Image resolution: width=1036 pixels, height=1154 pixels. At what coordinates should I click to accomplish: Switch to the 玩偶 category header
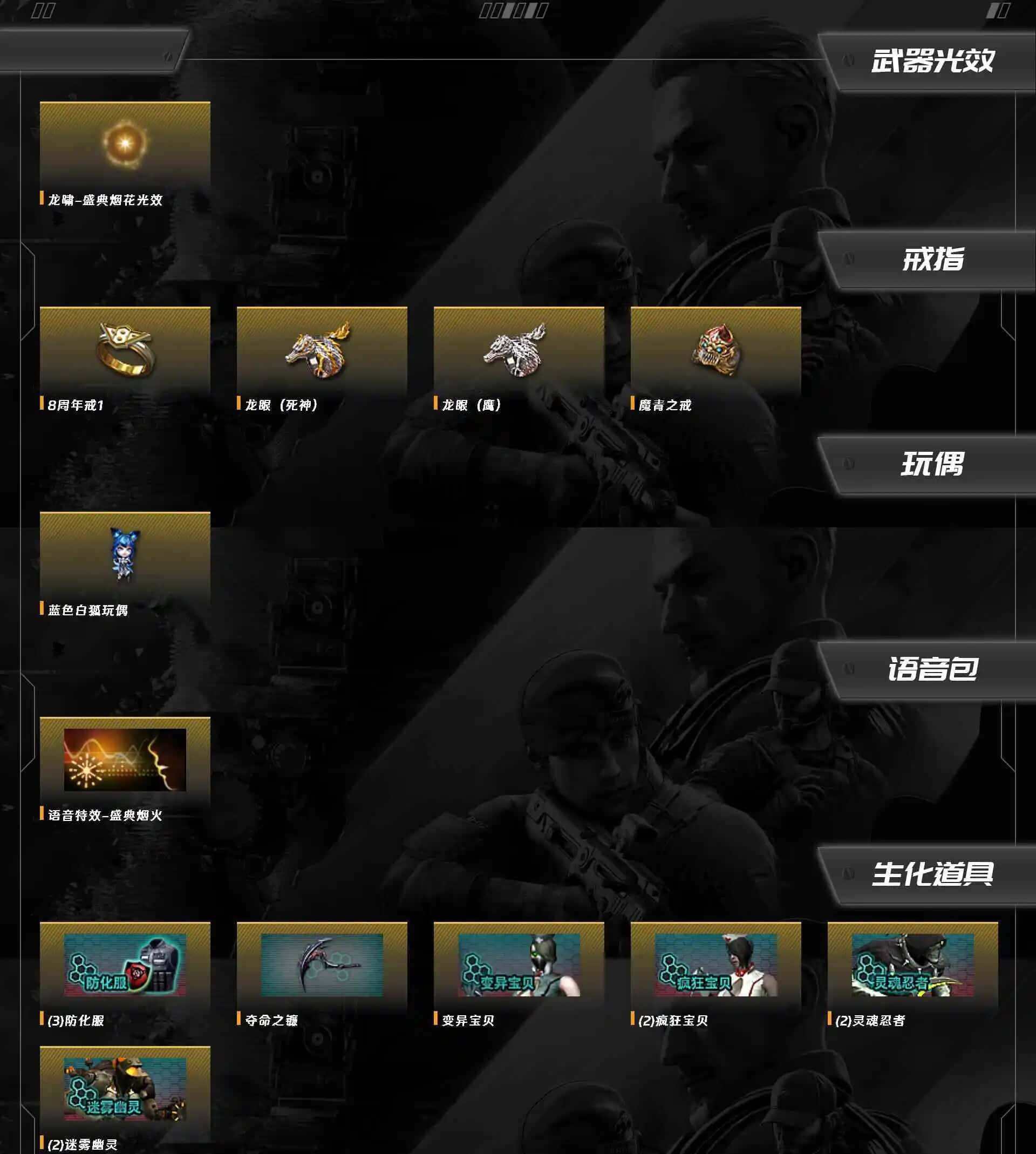(x=932, y=464)
